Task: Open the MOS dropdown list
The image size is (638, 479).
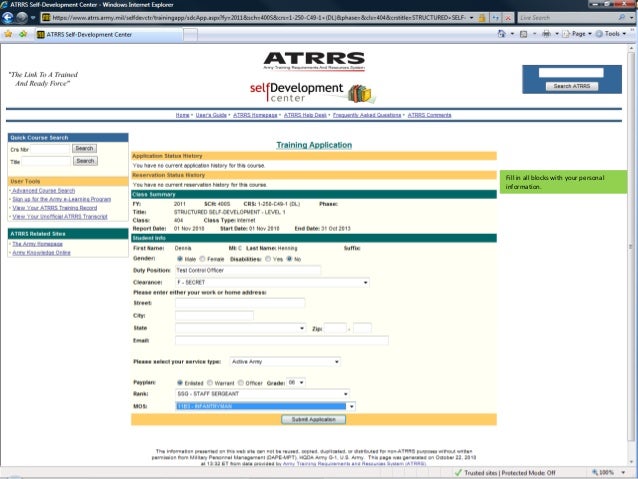Action: coord(265,406)
